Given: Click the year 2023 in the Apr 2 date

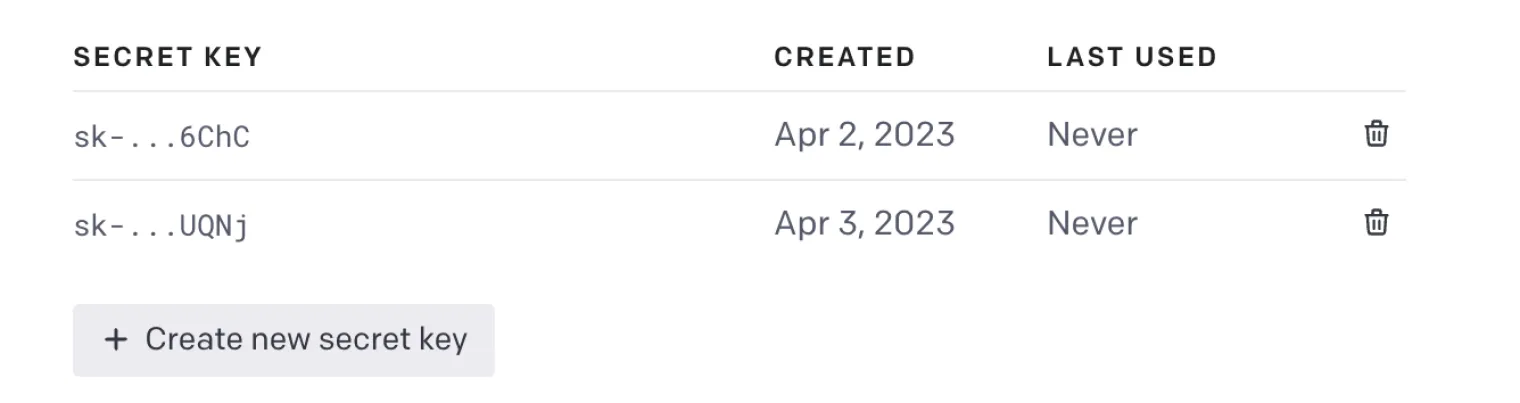Looking at the screenshot, I should 914,135.
